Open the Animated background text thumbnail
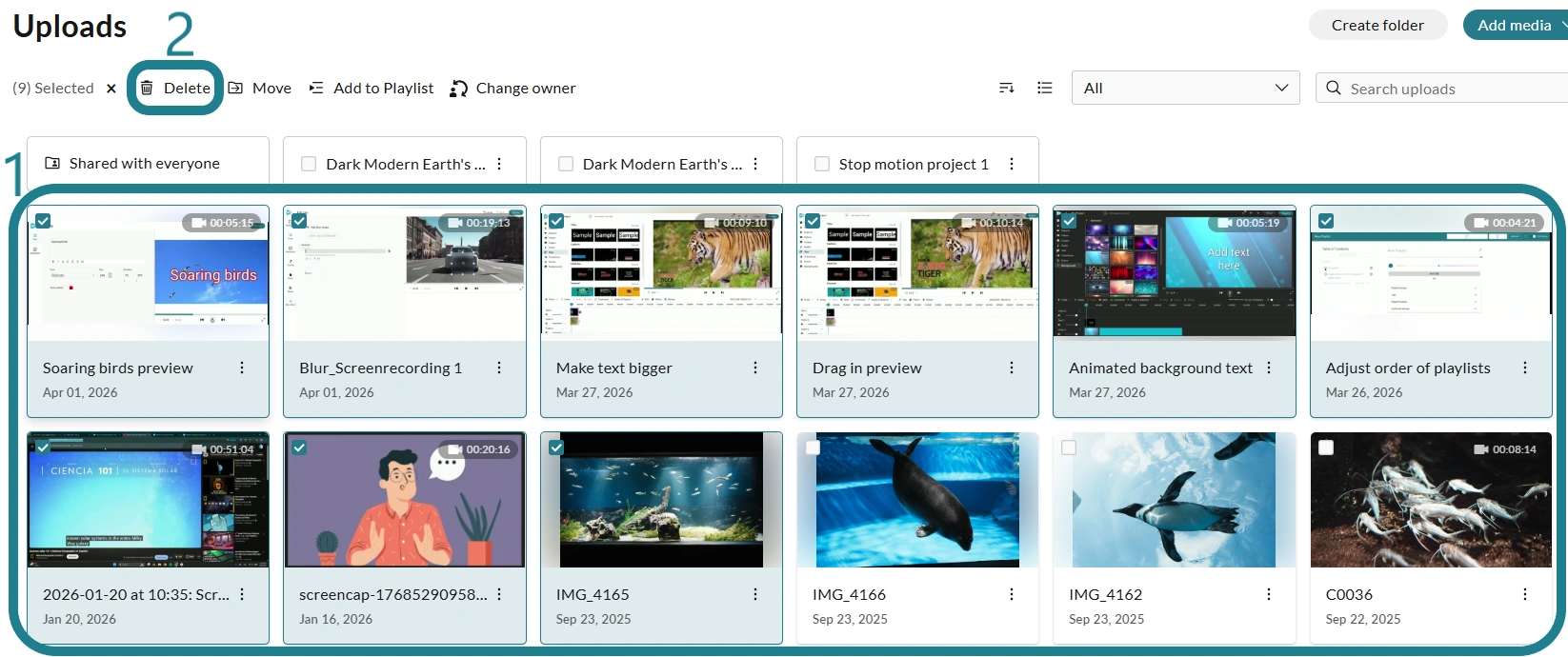1568x657 pixels. coord(1174,274)
